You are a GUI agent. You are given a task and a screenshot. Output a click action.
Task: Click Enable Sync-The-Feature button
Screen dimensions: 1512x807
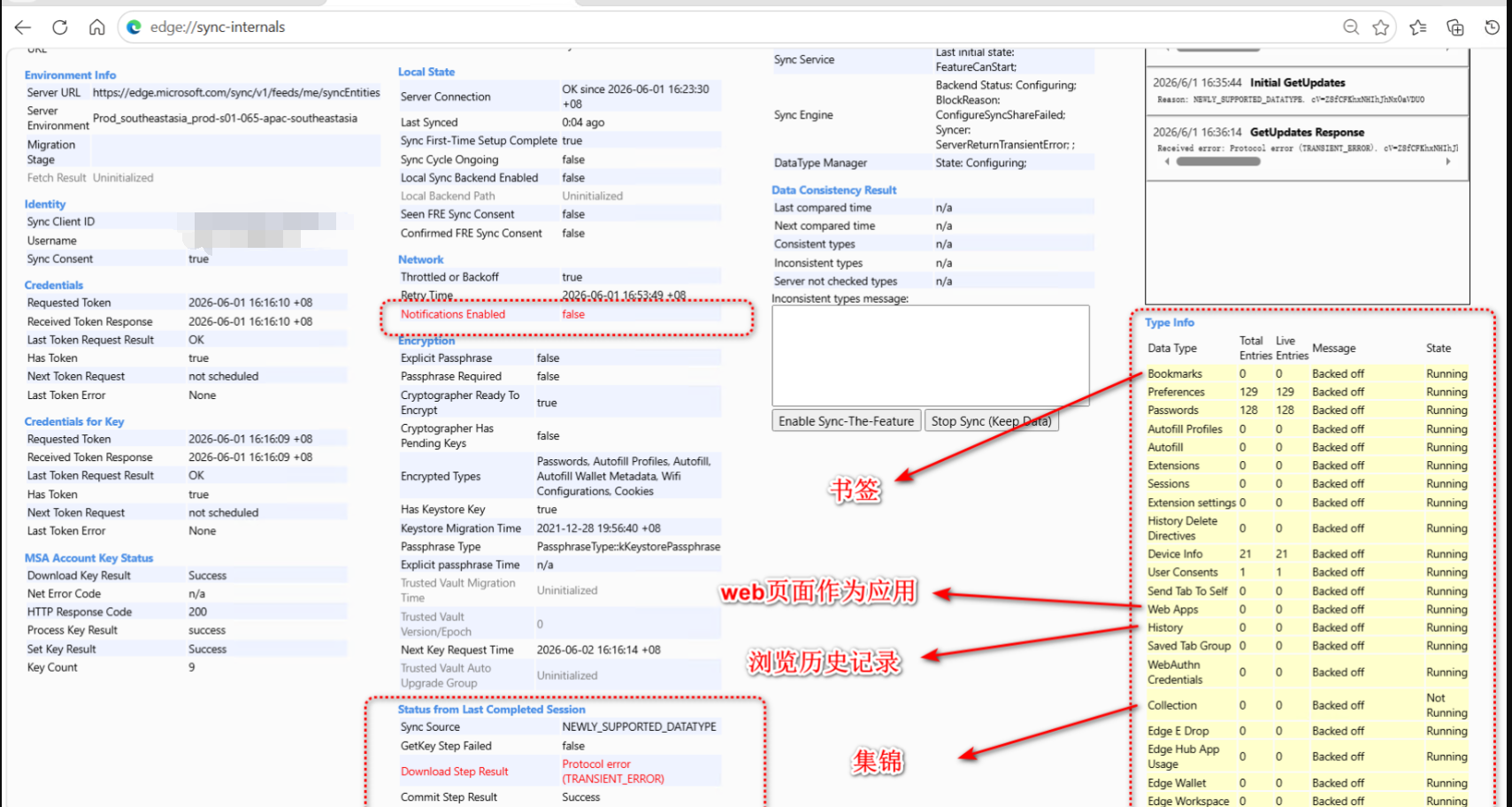click(x=846, y=421)
